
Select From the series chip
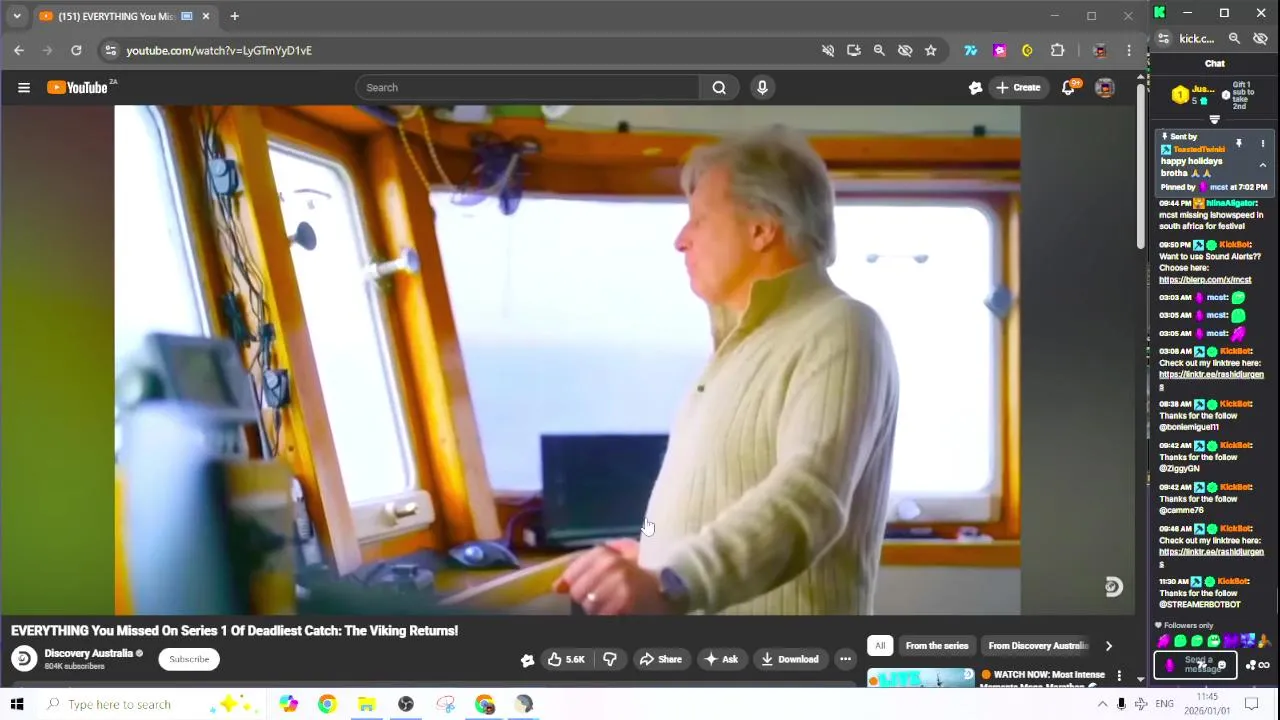point(937,646)
